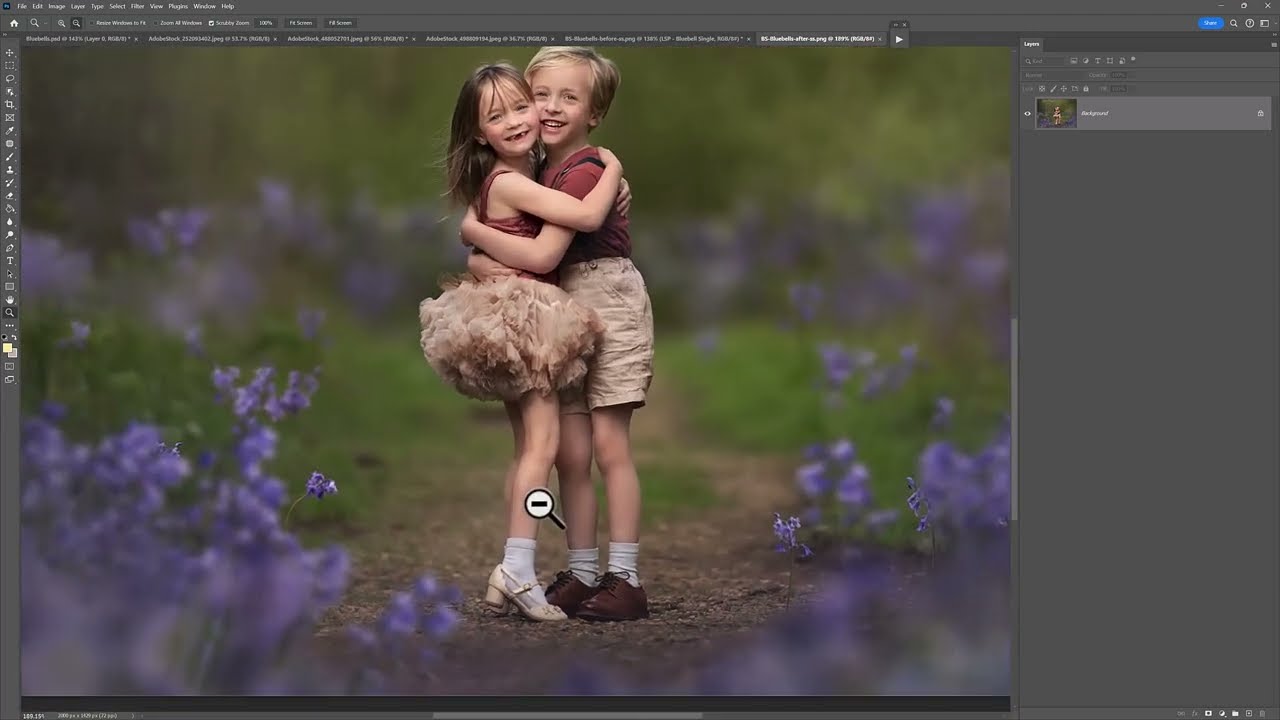The height and width of the screenshot is (720, 1280).
Task: Select the Brush tool
Action: pyautogui.click(x=10, y=156)
